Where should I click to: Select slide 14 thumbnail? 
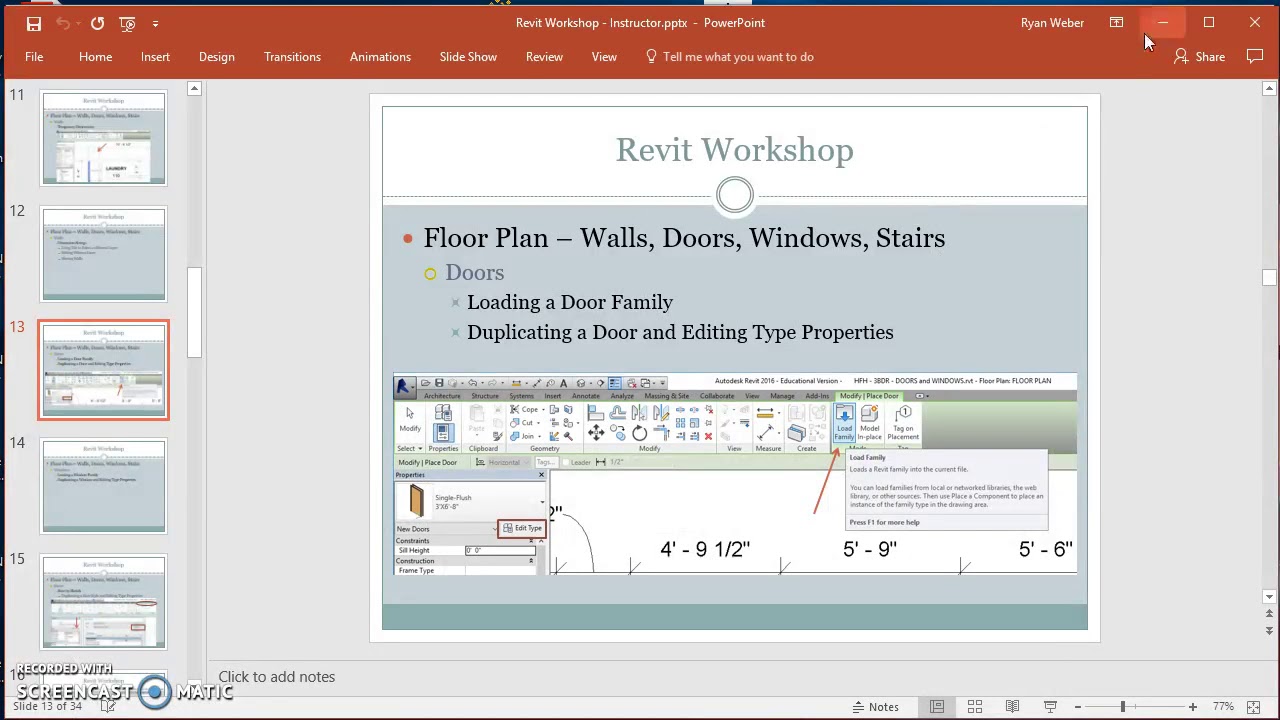click(104, 486)
